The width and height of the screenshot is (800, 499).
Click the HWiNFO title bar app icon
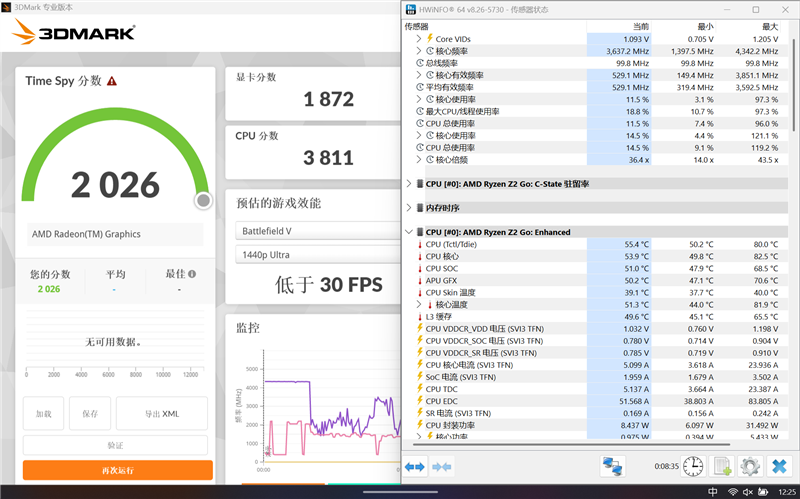411,9
